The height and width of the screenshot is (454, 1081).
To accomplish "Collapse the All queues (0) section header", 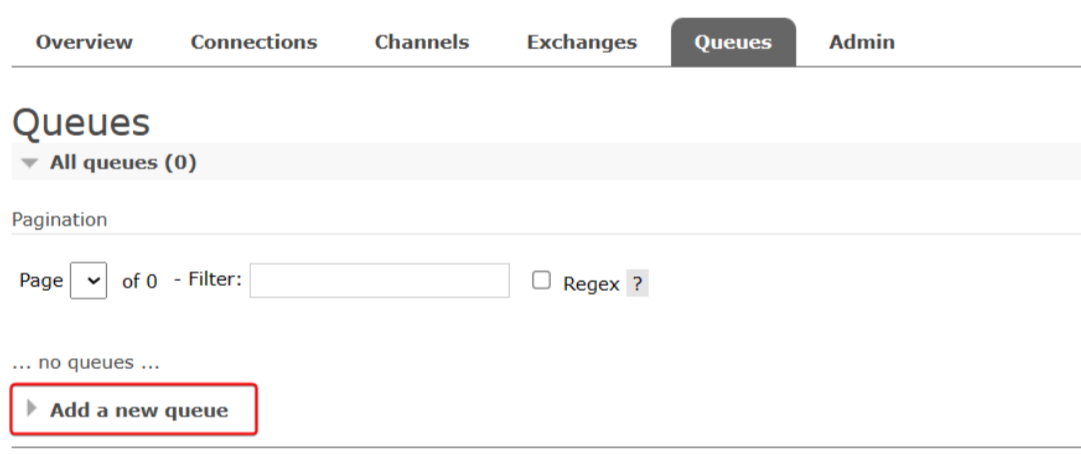I will click(x=123, y=162).
